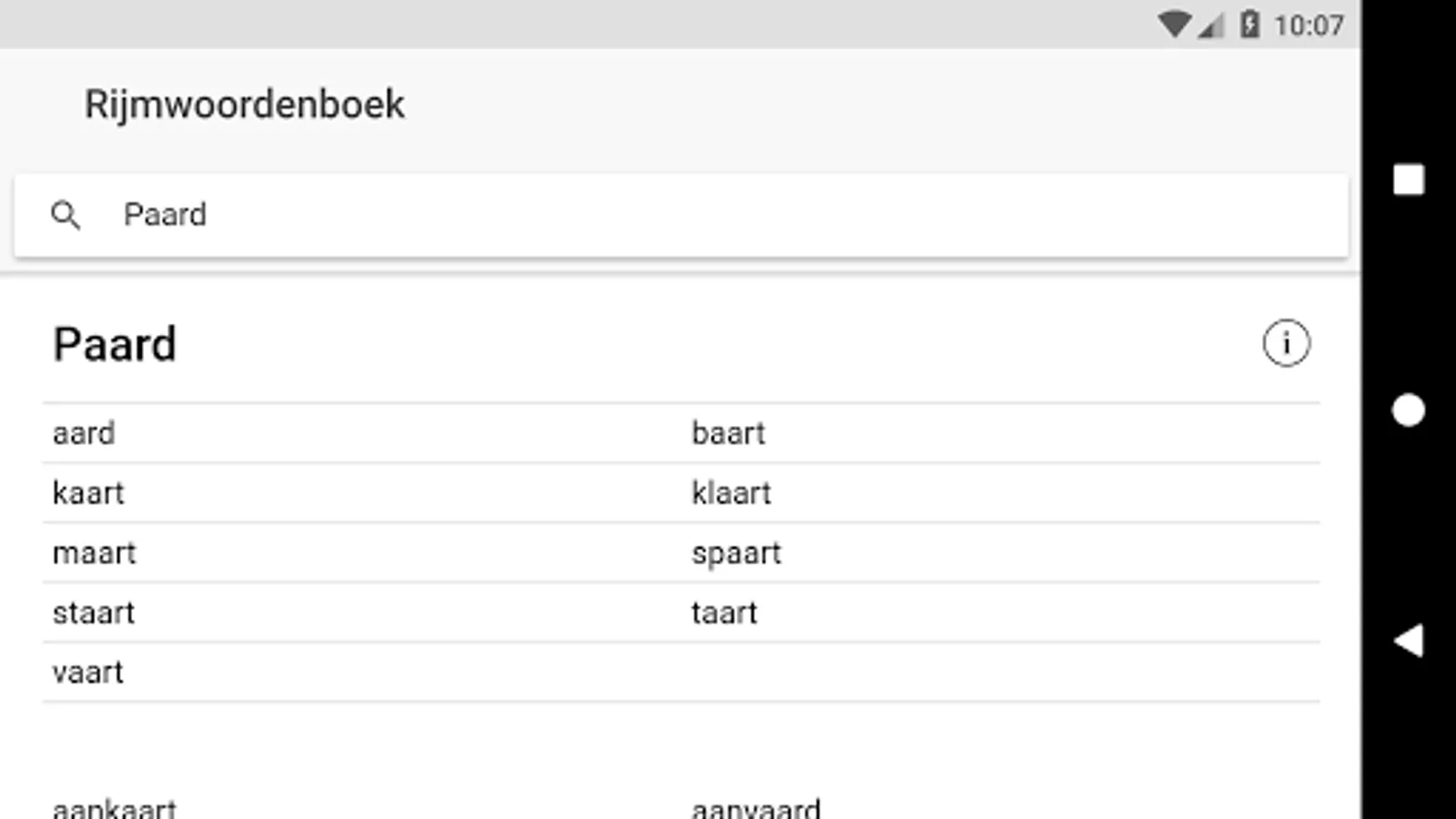Open the word kaart
Image resolution: width=1456 pixels, height=819 pixels.
coord(88,493)
